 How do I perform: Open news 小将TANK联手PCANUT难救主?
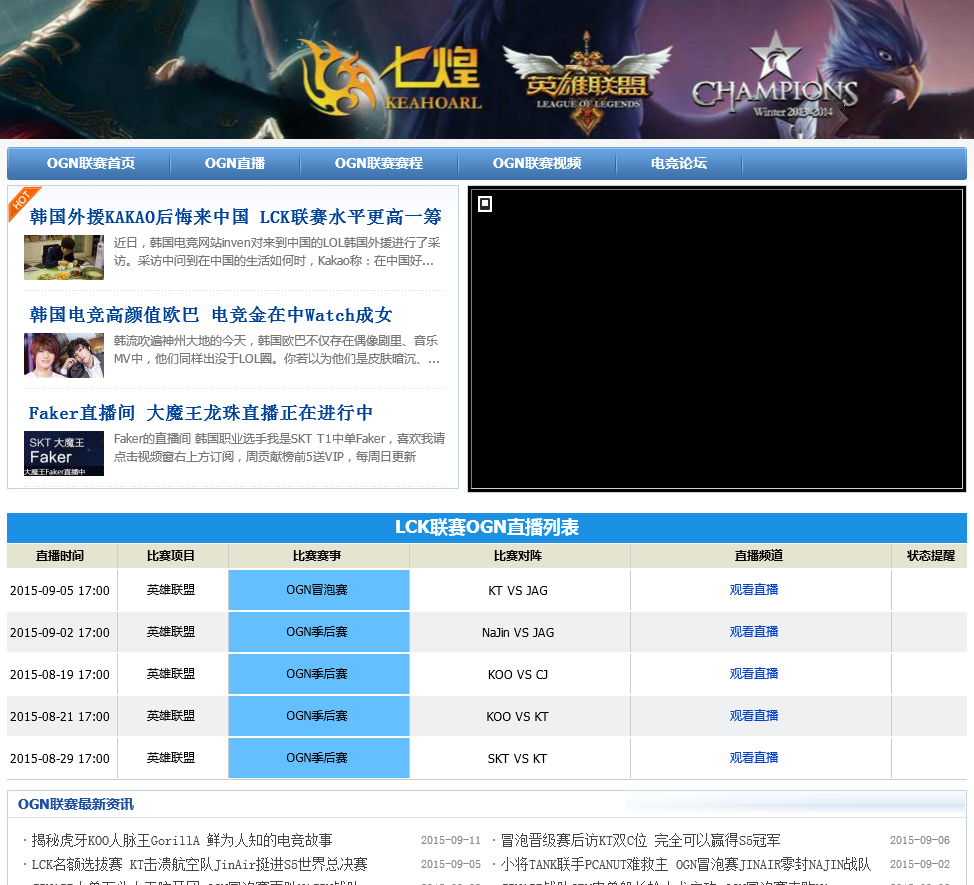pos(686,864)
